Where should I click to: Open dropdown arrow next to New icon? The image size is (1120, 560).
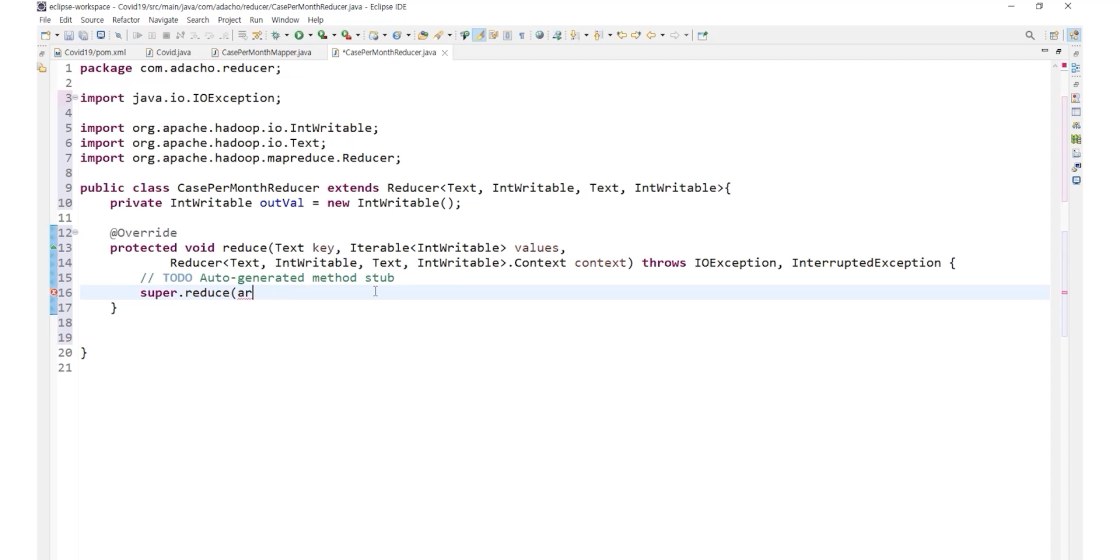tap(57, 35)
